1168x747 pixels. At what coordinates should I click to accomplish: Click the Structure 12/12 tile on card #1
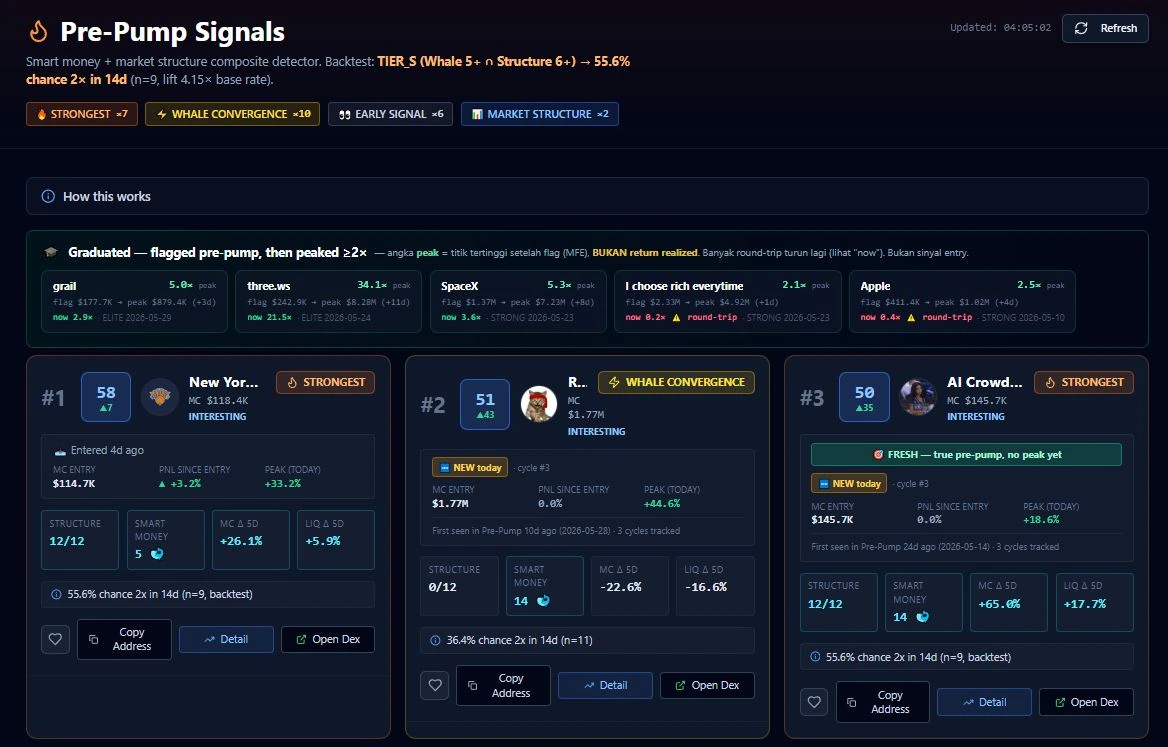click(80, 540)
